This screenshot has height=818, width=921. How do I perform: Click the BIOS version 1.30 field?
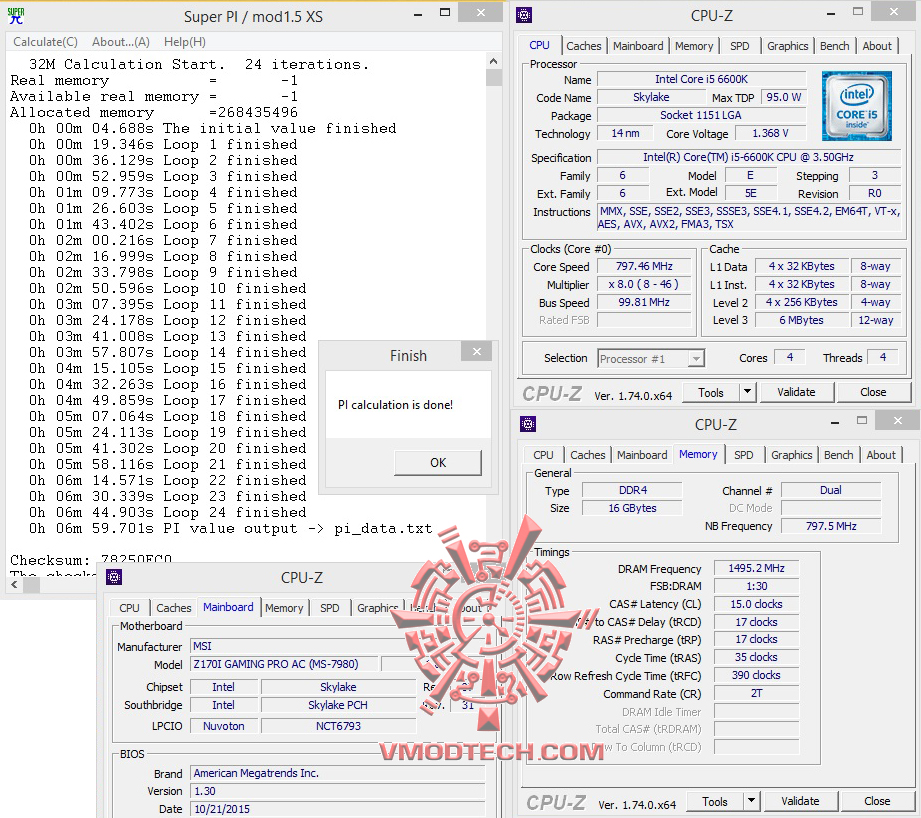pyautogui.click(x=338, y=792)
